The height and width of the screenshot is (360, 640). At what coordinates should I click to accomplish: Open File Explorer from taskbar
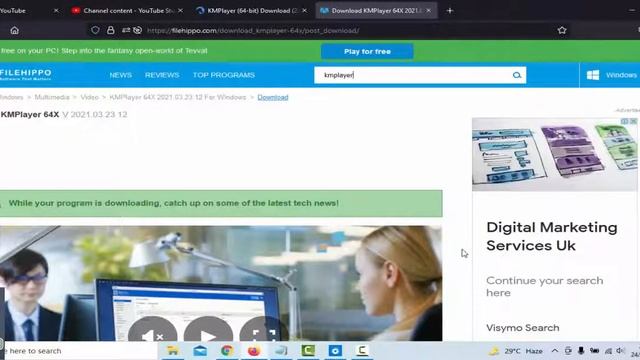point(173,351)
